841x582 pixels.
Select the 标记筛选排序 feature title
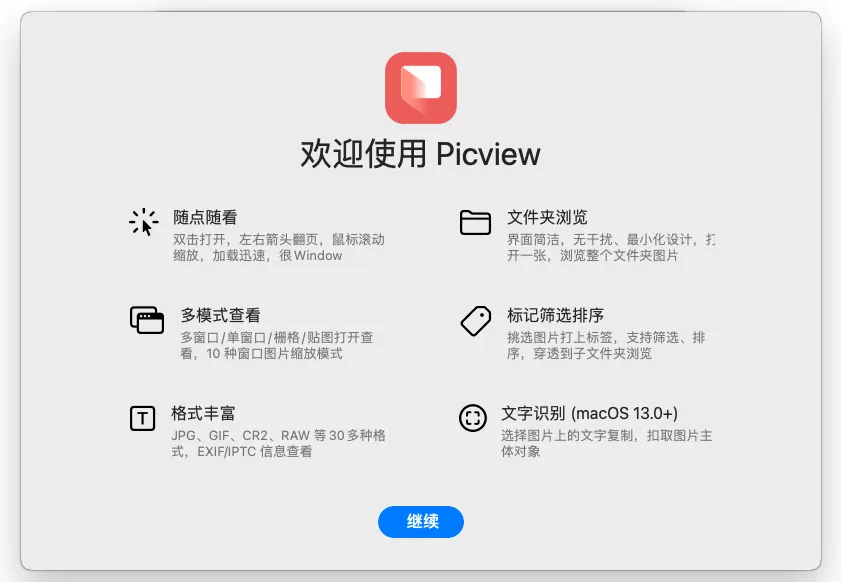(555, 315)
